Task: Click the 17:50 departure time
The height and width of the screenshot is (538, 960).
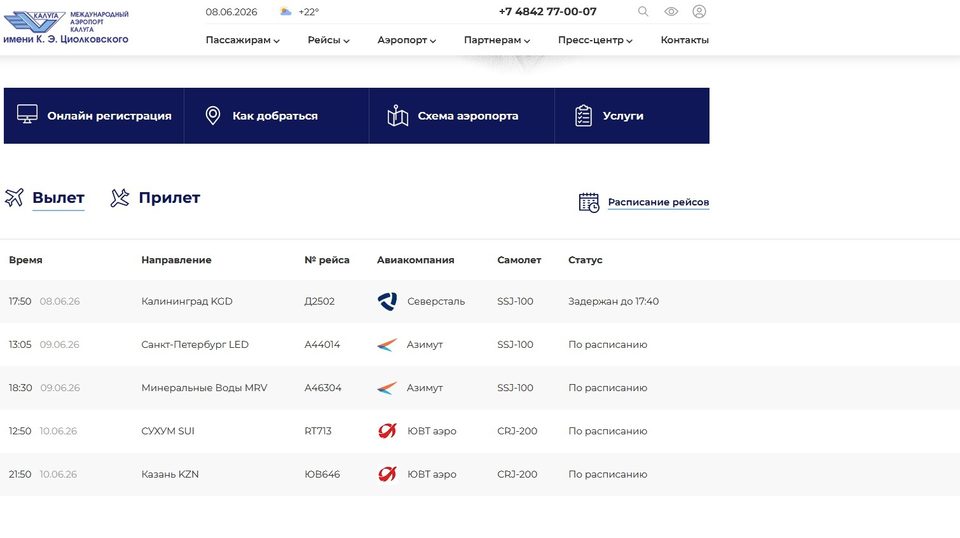Action: 20,301
